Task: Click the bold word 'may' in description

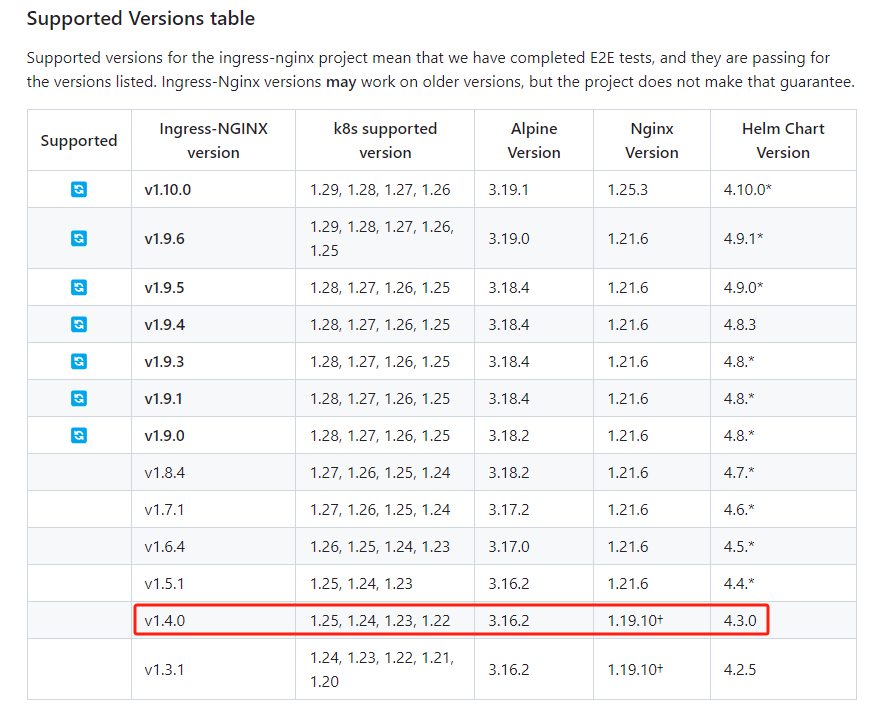Action: pyautogui.click(x=341, y=83)
